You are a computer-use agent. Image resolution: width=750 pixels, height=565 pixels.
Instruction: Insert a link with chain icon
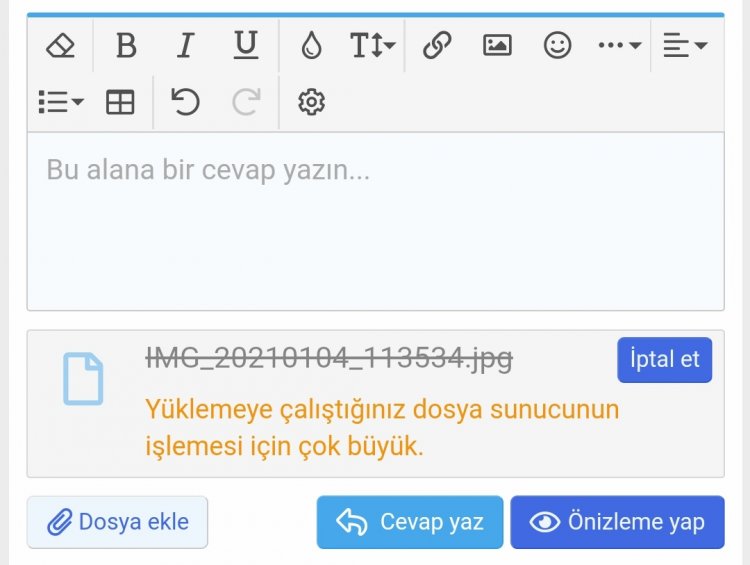click(437, 45)
